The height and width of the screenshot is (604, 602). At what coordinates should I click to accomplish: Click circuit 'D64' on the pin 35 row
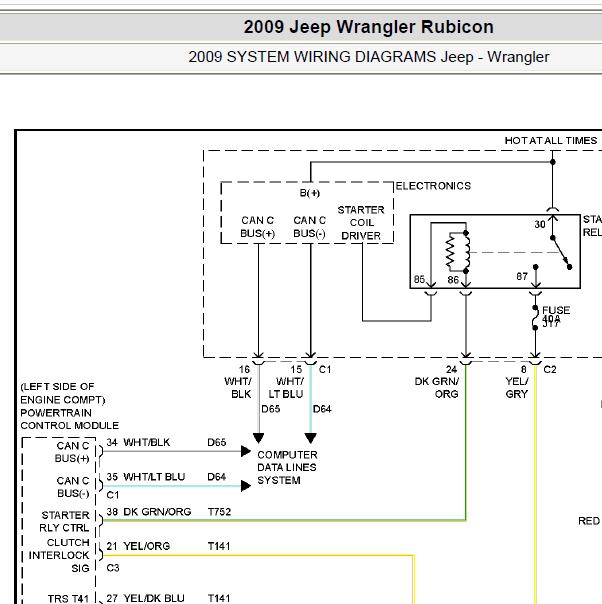(x=216, y=477)
